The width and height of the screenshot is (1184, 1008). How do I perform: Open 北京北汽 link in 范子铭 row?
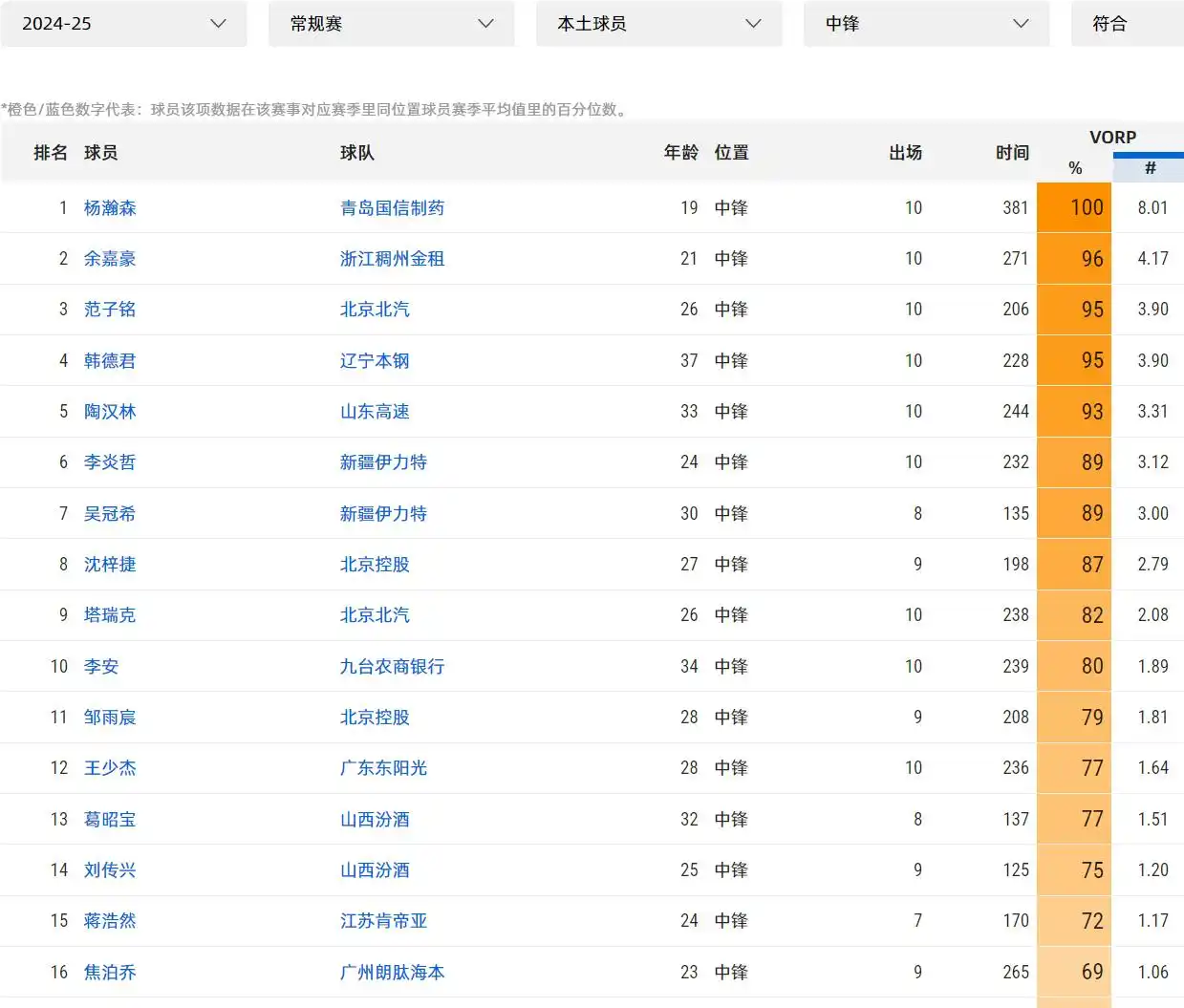375,310
